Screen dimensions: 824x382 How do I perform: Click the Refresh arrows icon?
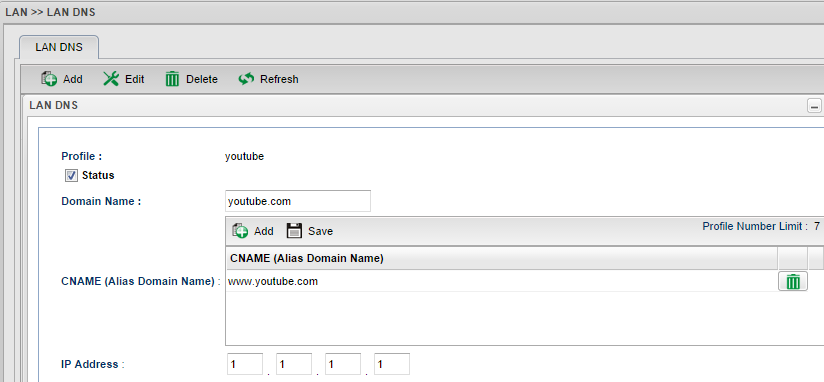point(246,79)
